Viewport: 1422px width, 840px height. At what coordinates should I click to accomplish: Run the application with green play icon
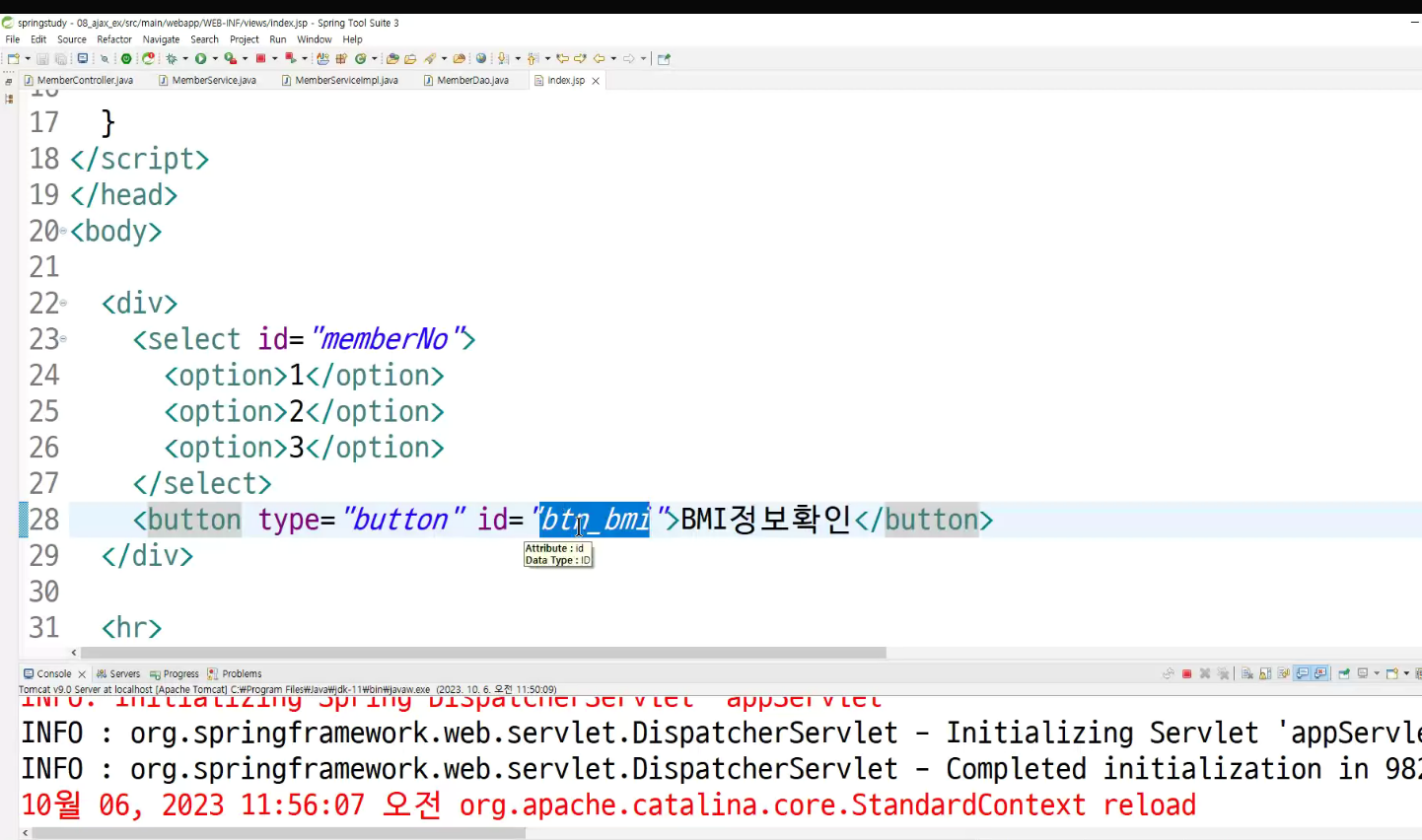click(x=200, y=59)
